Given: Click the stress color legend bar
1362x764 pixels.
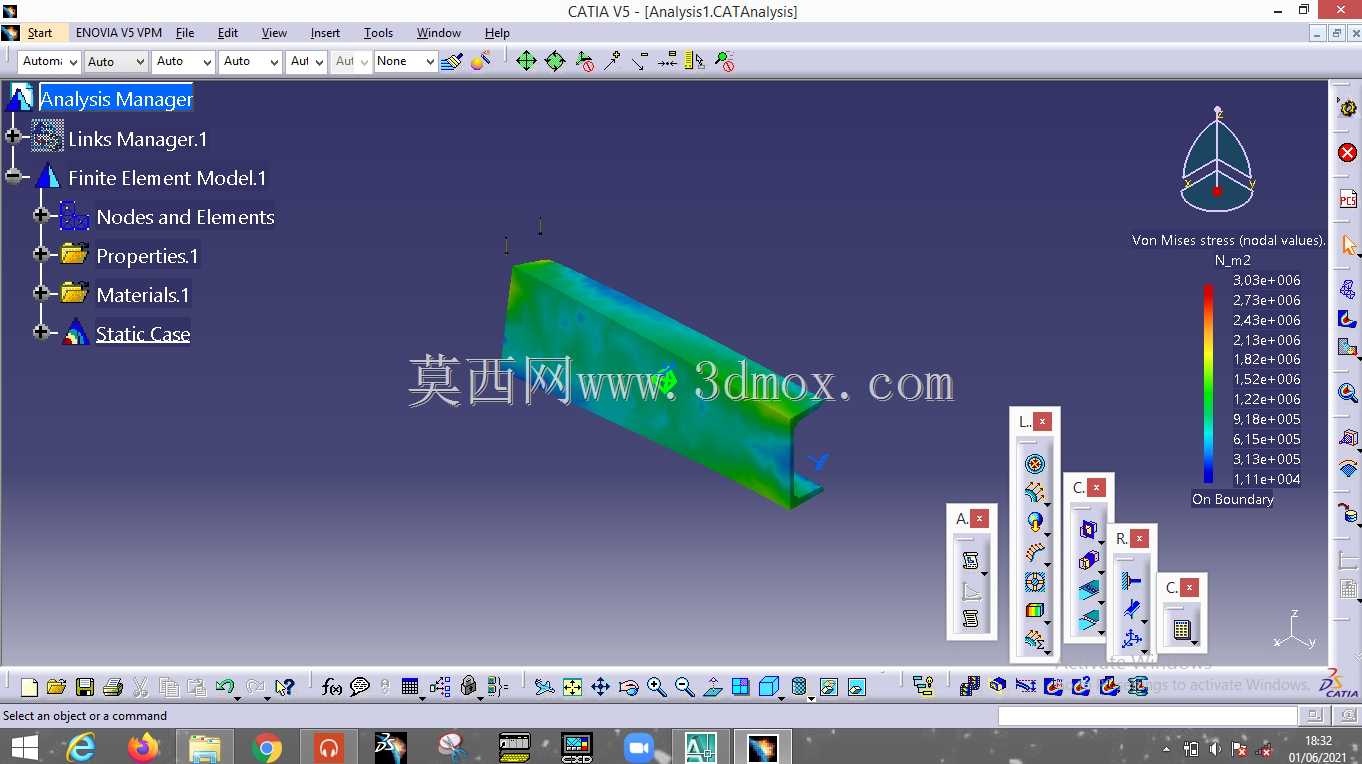Looking at the screenshot, I should (x=1209, y=384).
